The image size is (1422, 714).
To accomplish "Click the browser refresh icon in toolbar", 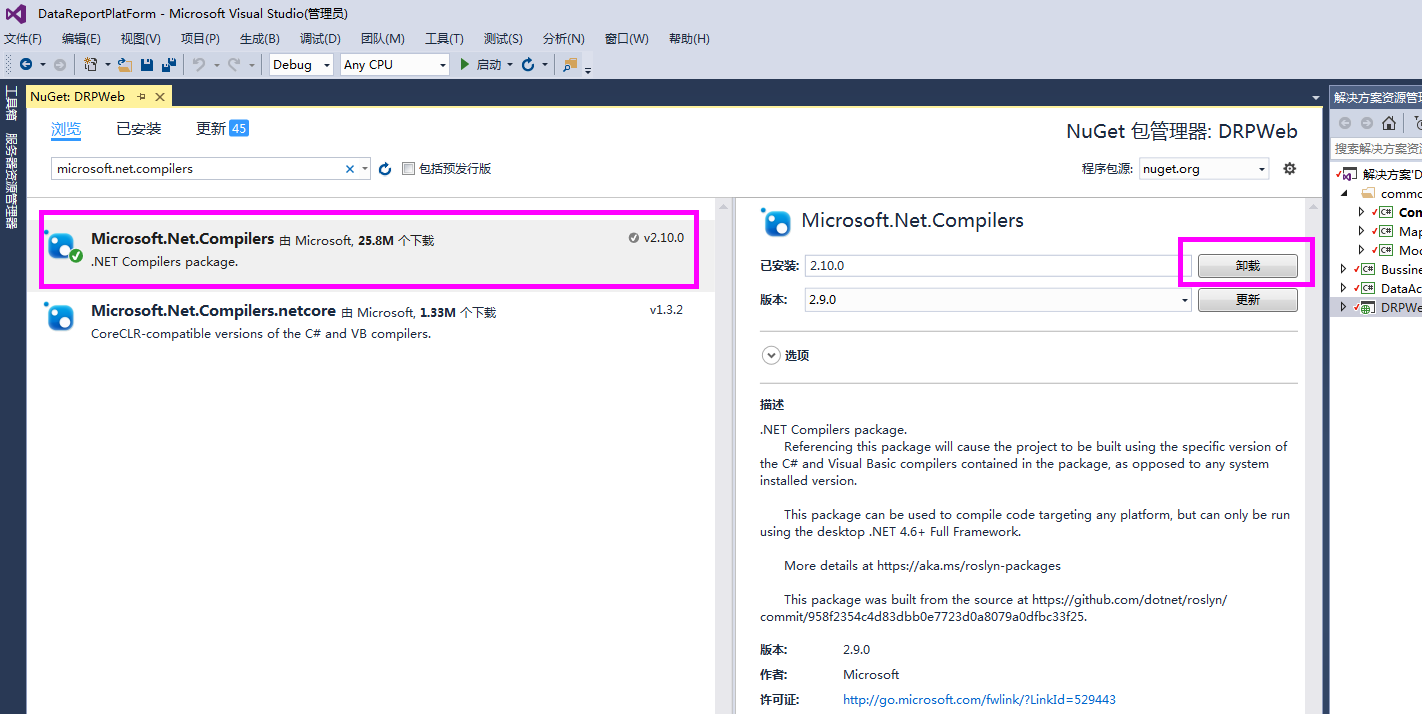I will 528,64.
